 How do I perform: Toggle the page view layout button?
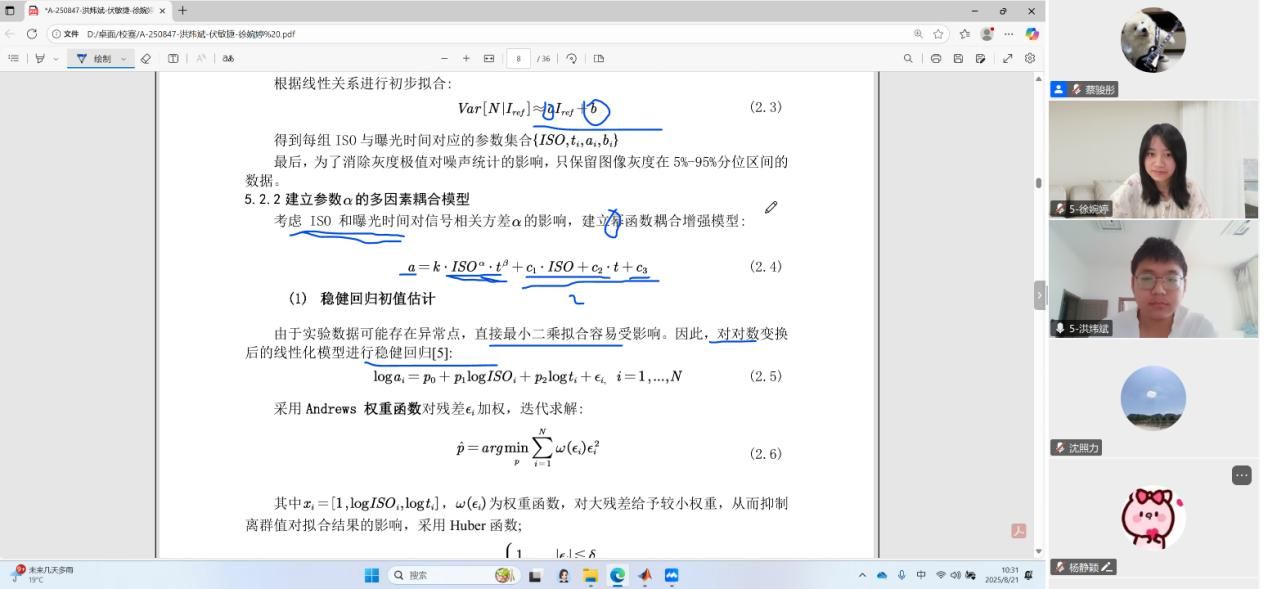pos(599,59)
